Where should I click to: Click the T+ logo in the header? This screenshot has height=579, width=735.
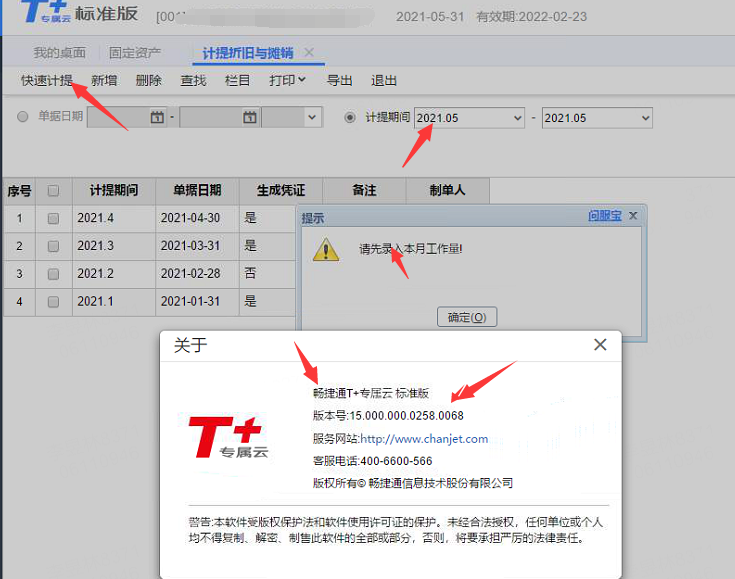coord(45,12)
